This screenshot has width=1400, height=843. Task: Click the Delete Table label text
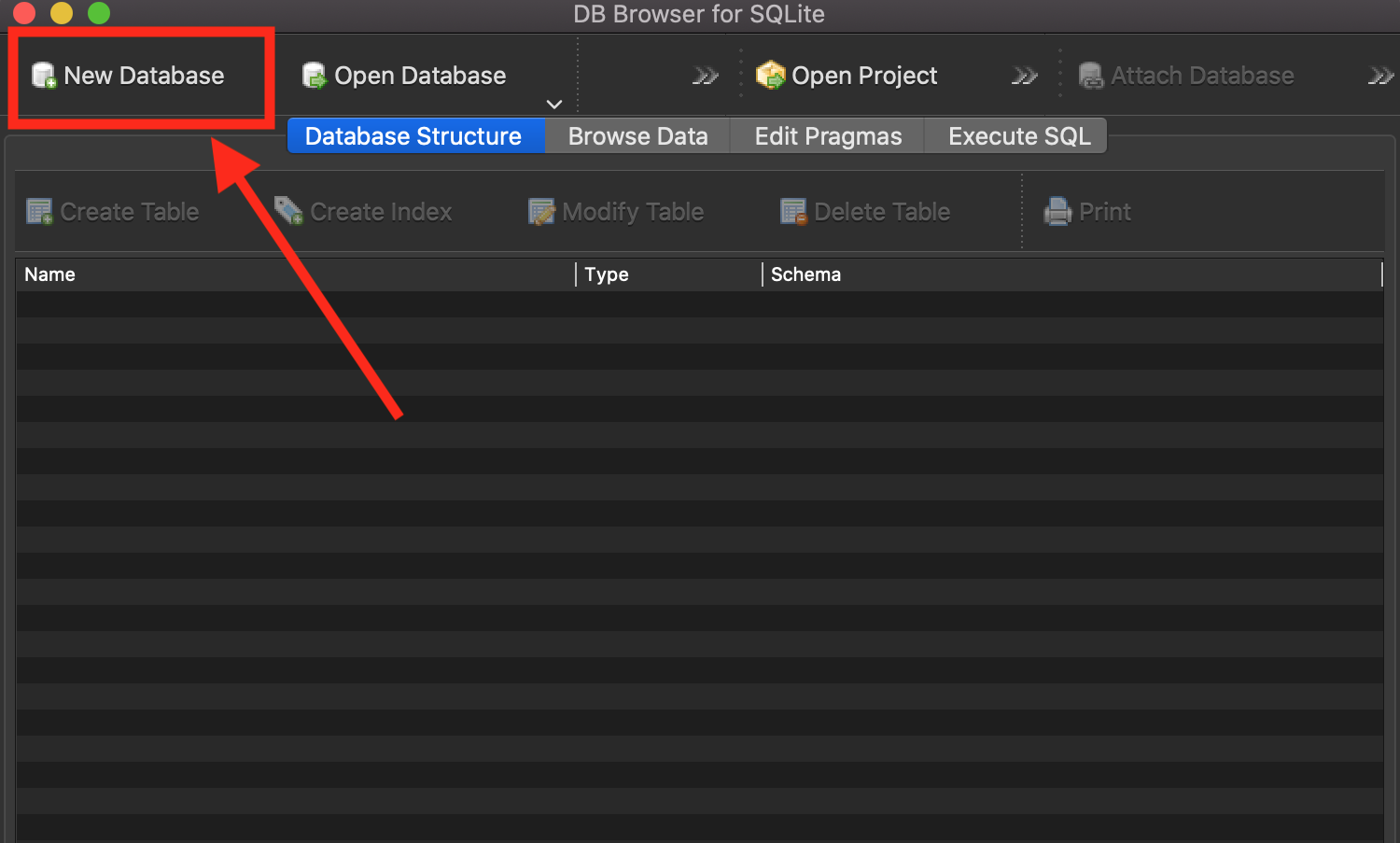click(x=882, y=212)
